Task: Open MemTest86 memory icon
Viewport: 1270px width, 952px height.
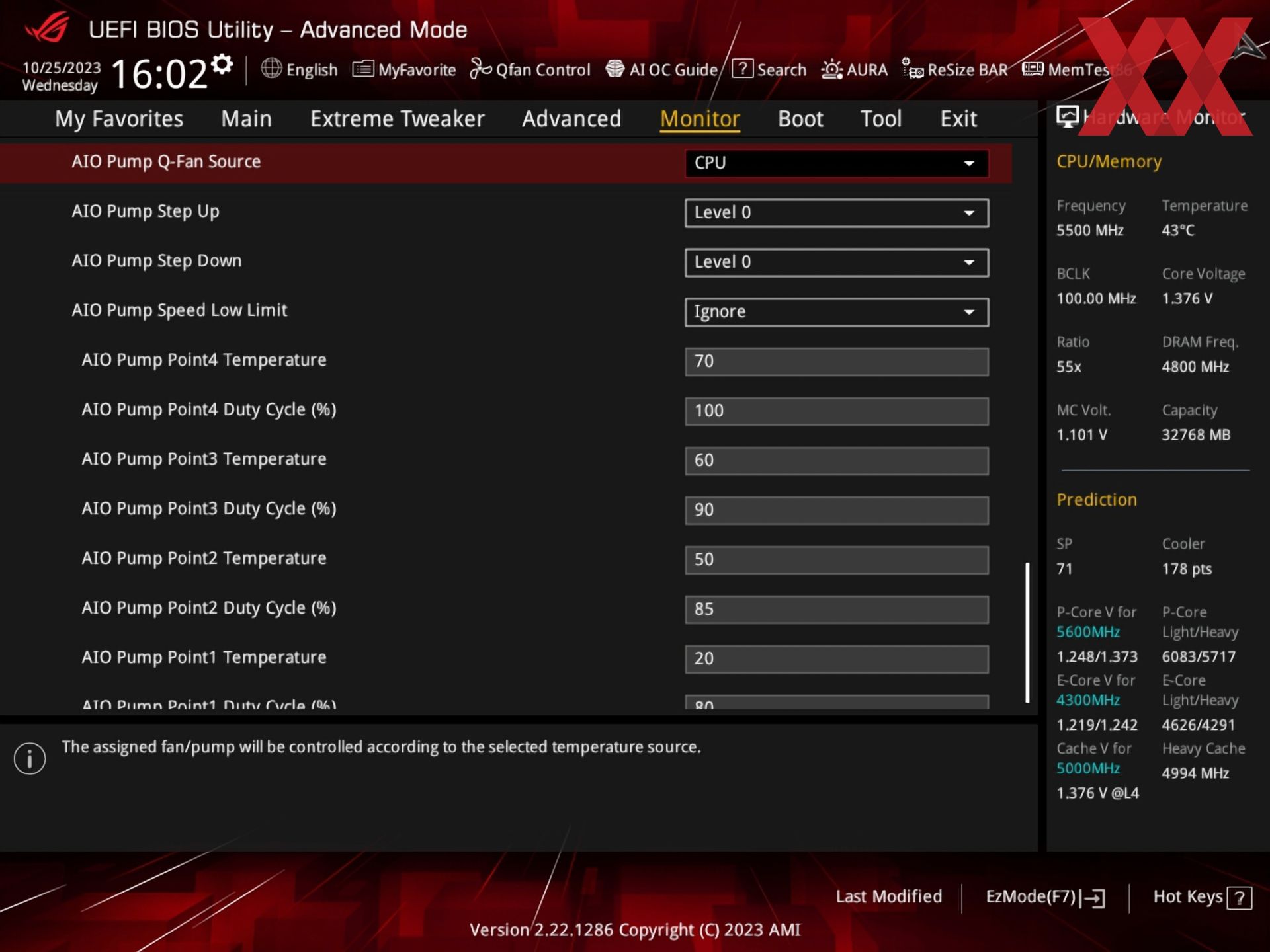Action: pyautogui.click(x=1033, y=69)
